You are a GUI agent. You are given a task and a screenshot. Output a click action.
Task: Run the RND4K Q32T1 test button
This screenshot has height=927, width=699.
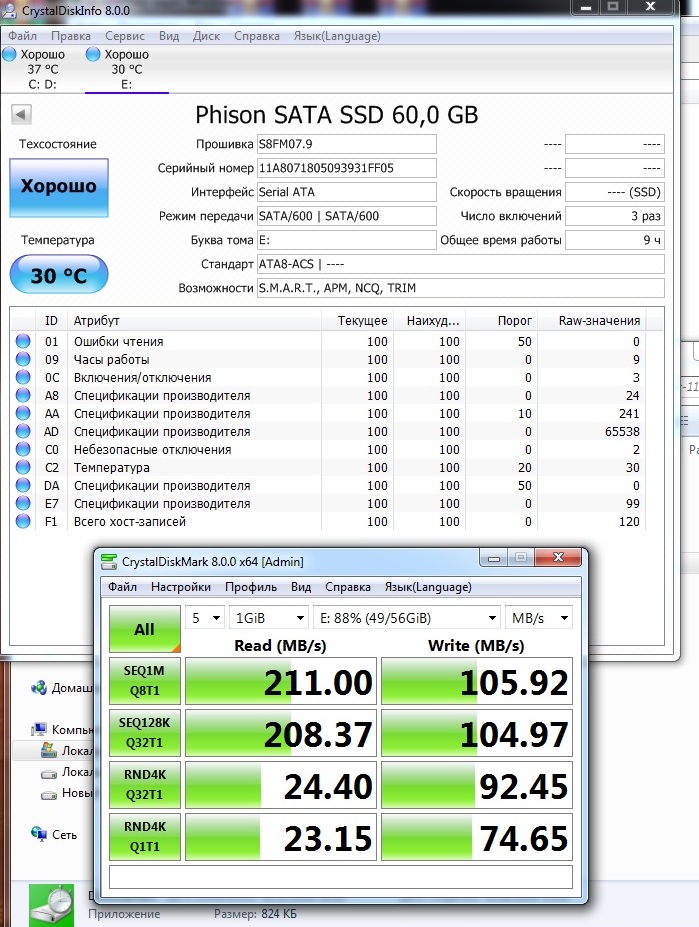tap(145, 785)
